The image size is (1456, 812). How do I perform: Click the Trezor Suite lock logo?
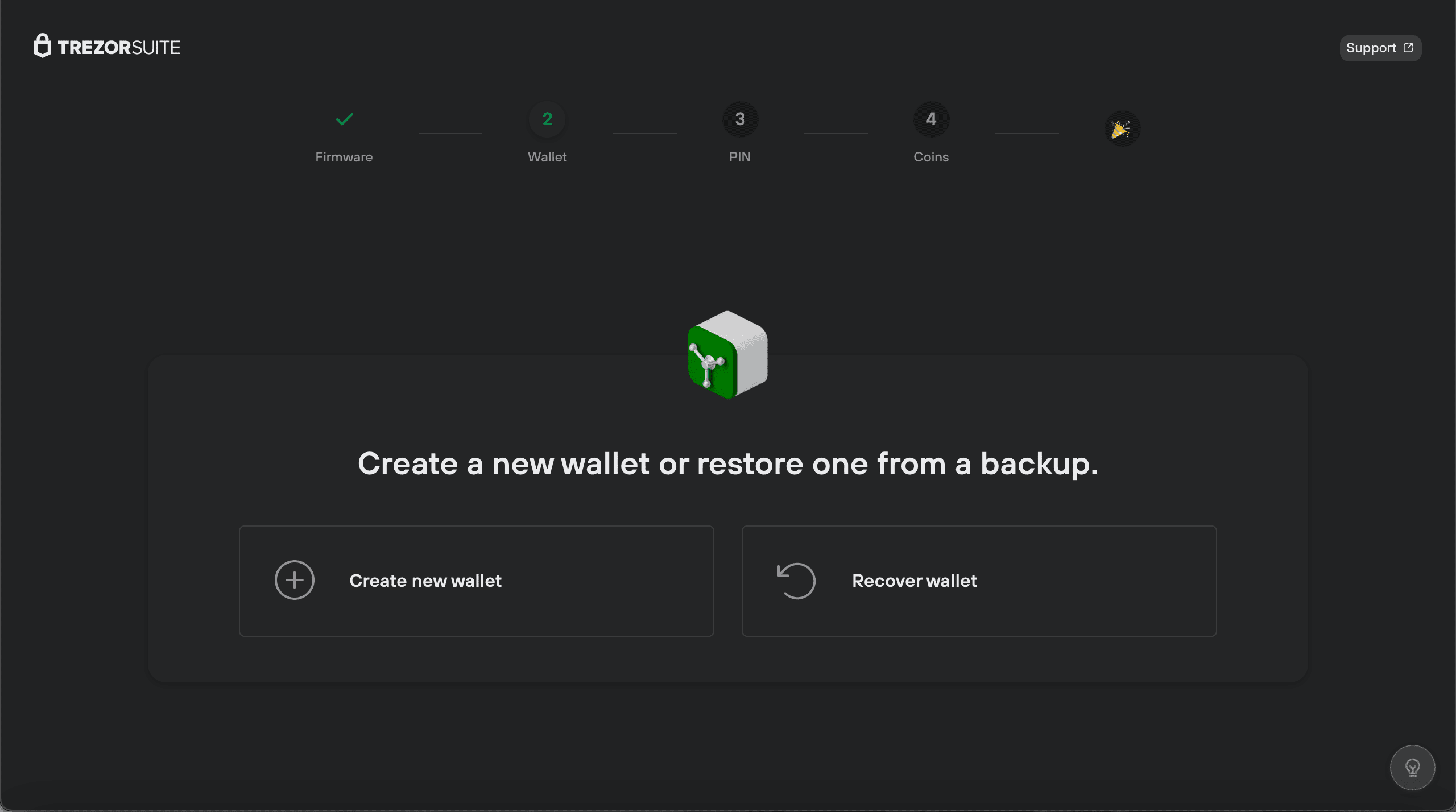click(43, 47)
